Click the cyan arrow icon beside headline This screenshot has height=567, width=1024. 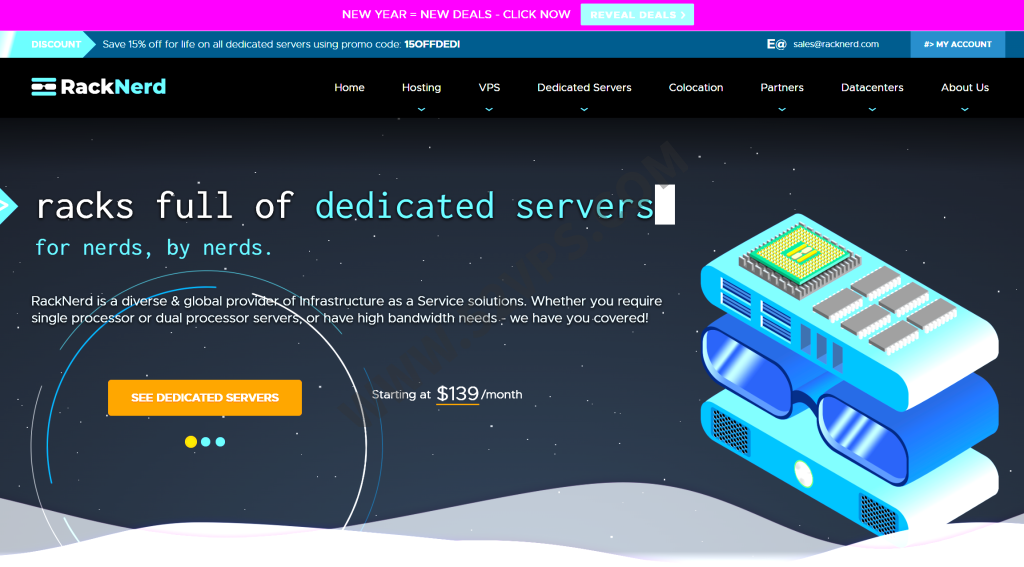point(8,206)
